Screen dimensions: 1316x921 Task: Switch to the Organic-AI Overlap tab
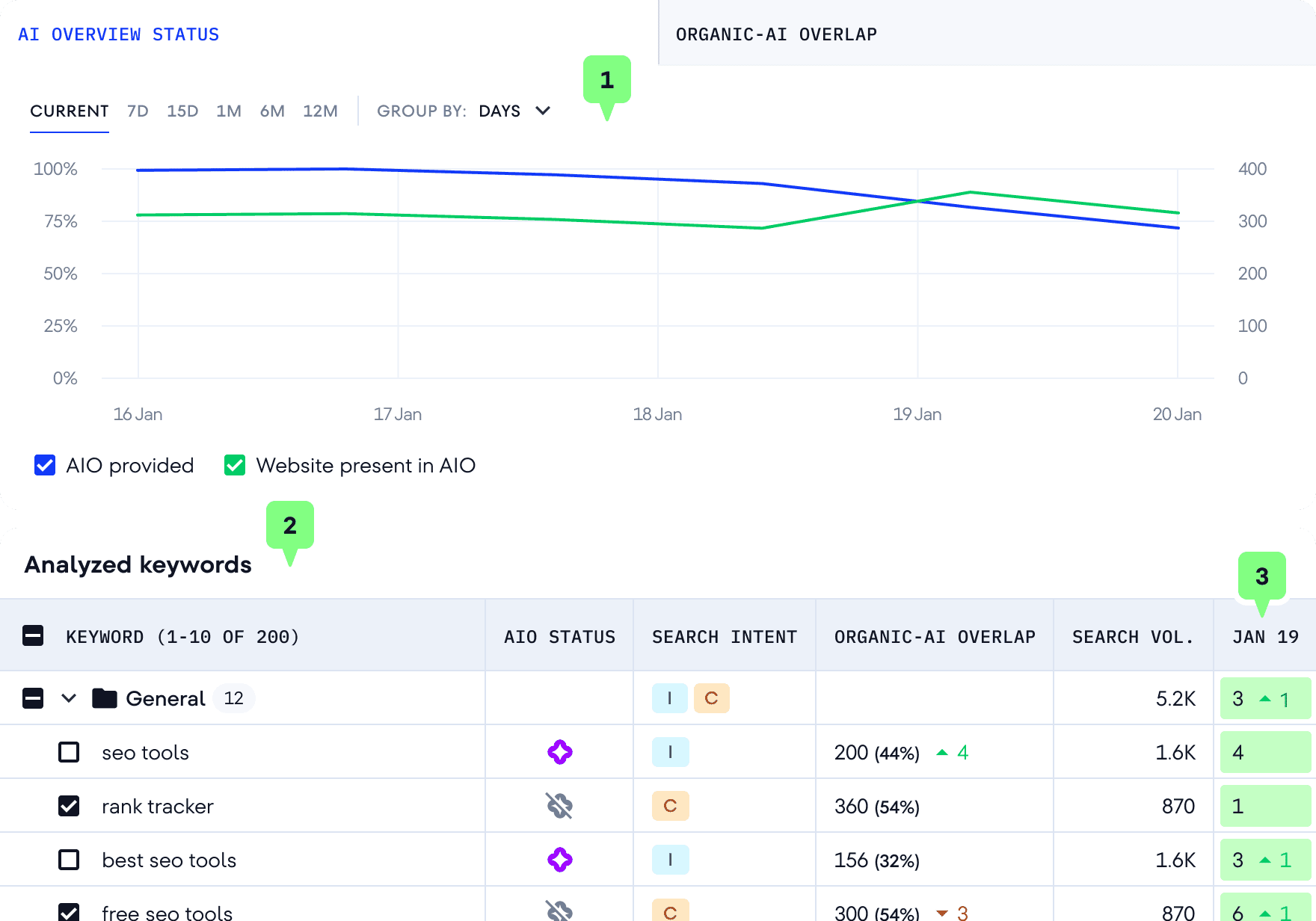[x=776, y=34]
